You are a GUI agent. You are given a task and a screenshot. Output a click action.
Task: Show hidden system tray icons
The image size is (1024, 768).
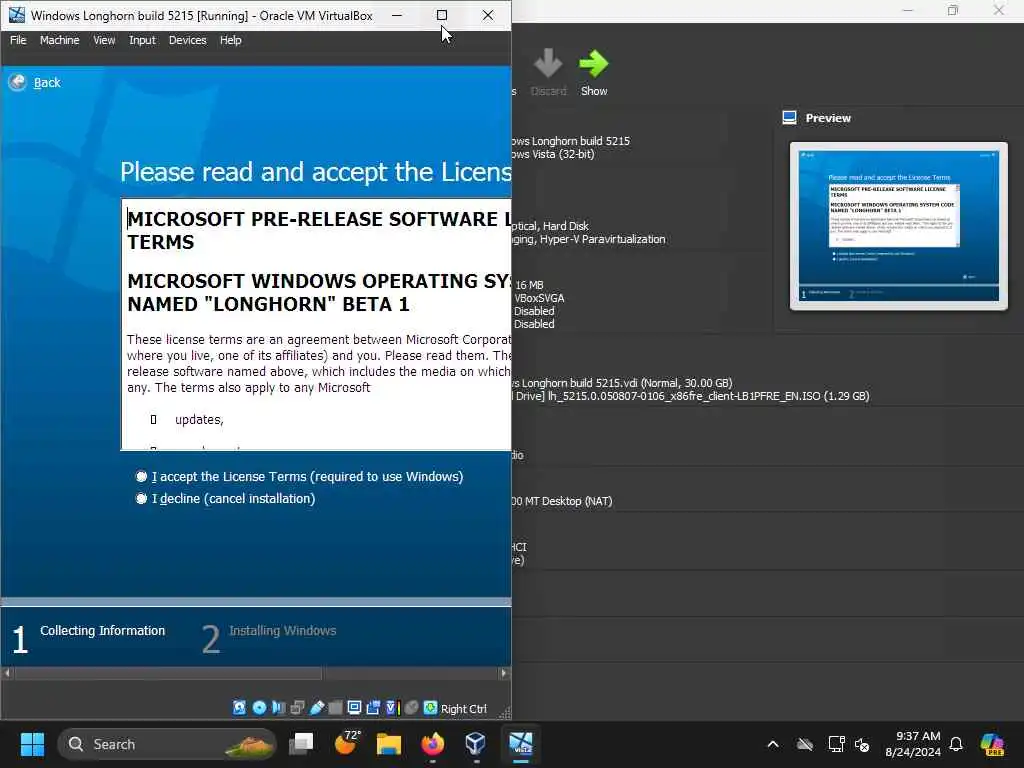773,744
